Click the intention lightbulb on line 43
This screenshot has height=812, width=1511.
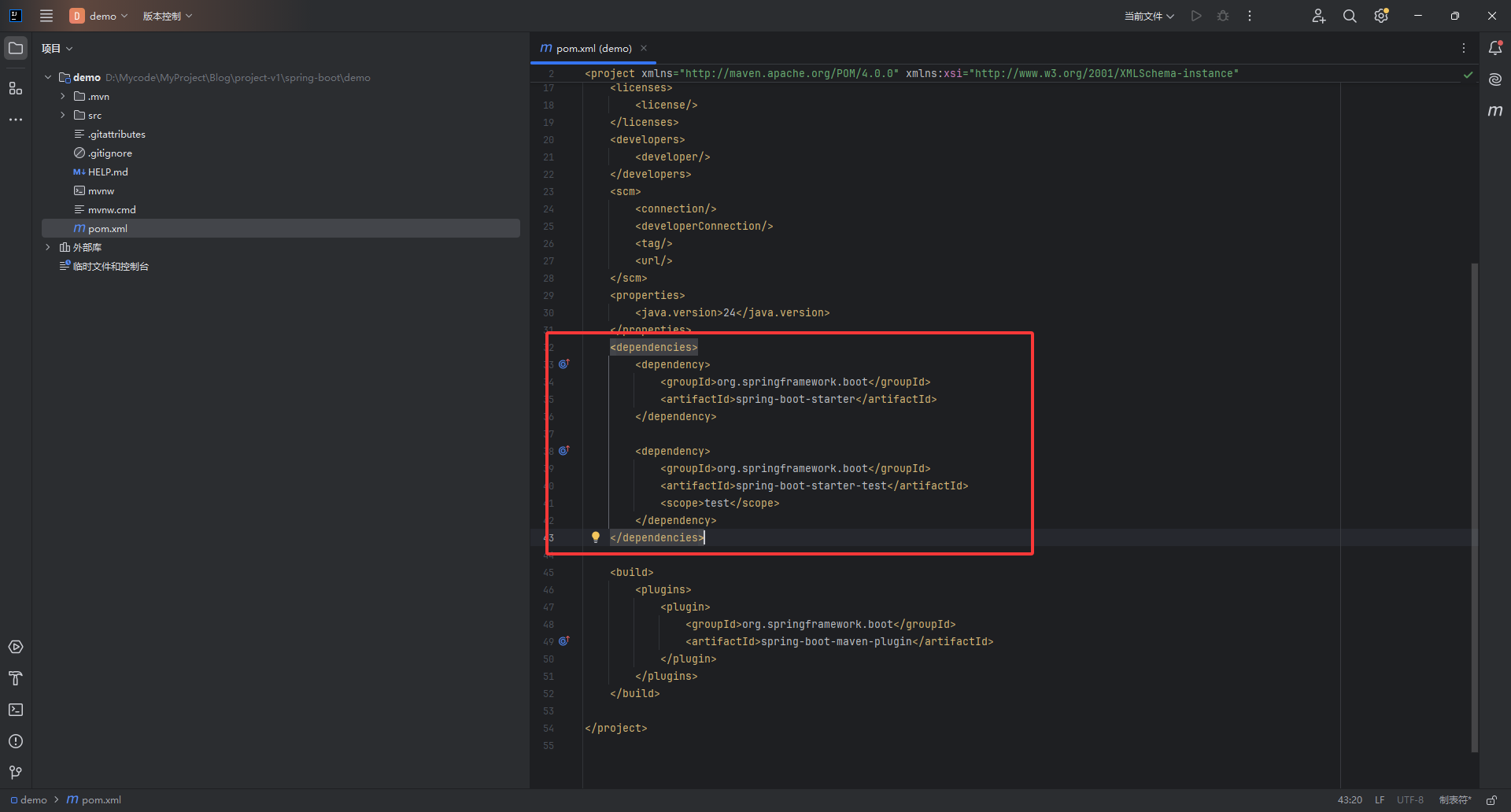[x=596, y=537]
